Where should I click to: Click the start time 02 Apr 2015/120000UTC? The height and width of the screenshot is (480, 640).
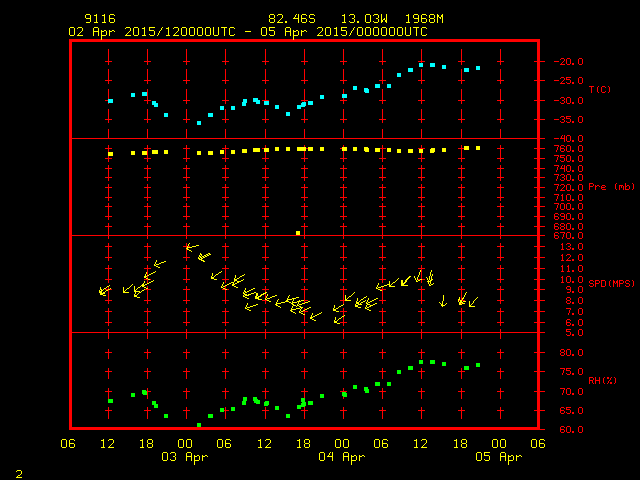[x=152, y=32]
